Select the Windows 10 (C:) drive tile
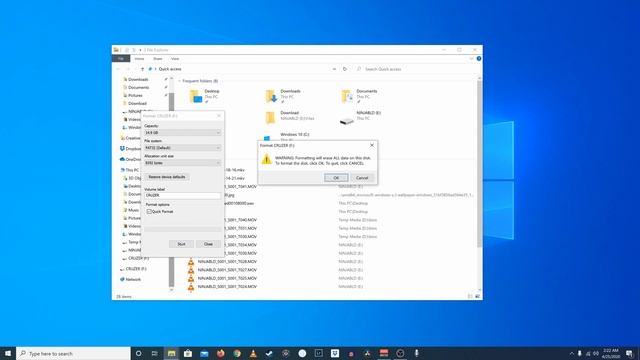Image resolution: width=640 pixels, height=360 pixels. tap(287, 137)
